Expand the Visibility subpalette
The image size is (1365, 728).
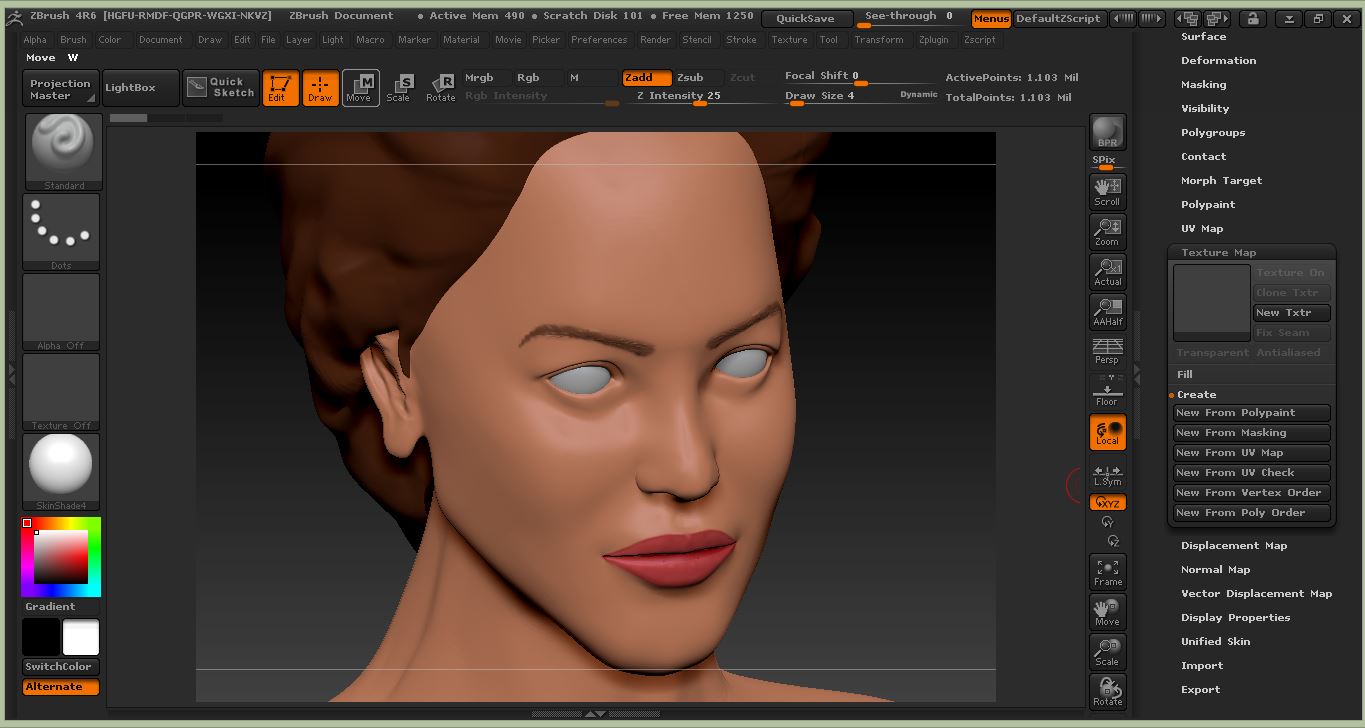(x=1205, y=109)
